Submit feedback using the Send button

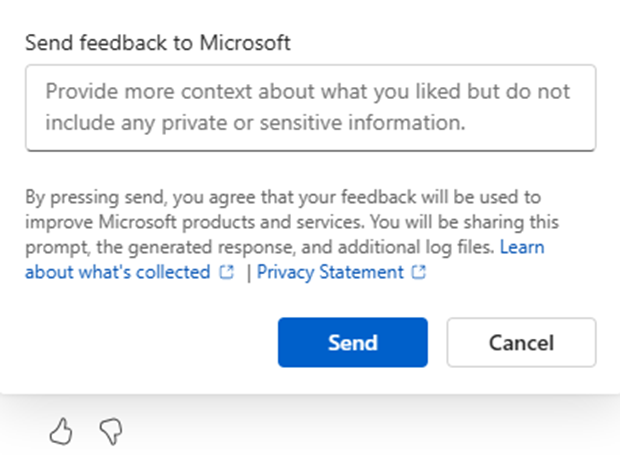point(352,343)
